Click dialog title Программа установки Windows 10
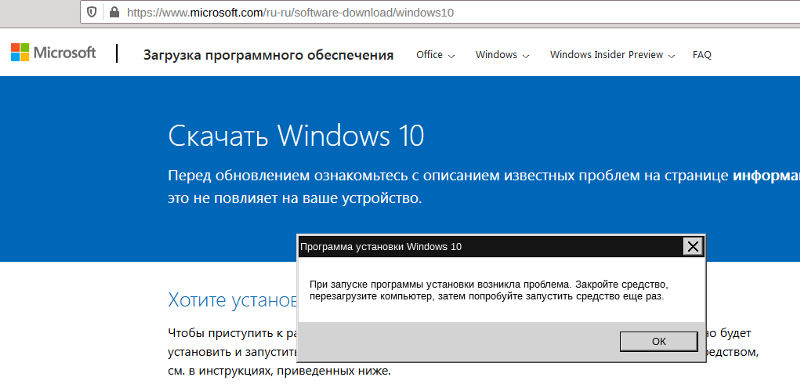 click(381, 247)
